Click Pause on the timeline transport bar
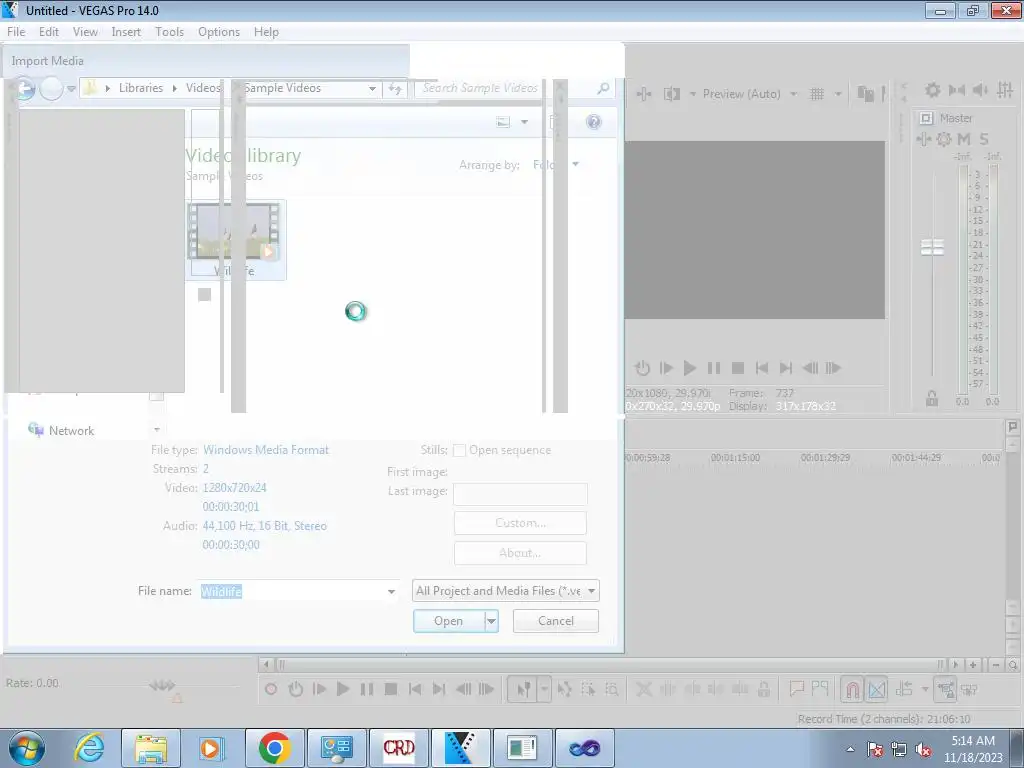 click(x=367, y=689)
